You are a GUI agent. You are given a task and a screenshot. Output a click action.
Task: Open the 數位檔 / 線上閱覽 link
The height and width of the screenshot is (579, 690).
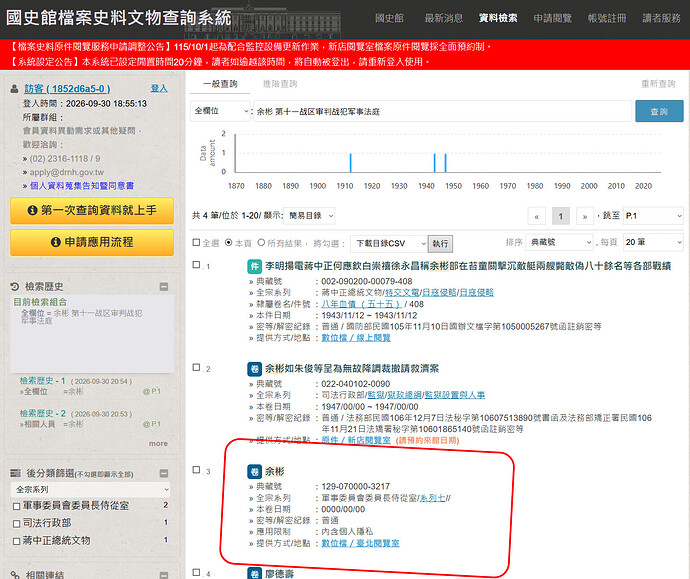[356, 338]
